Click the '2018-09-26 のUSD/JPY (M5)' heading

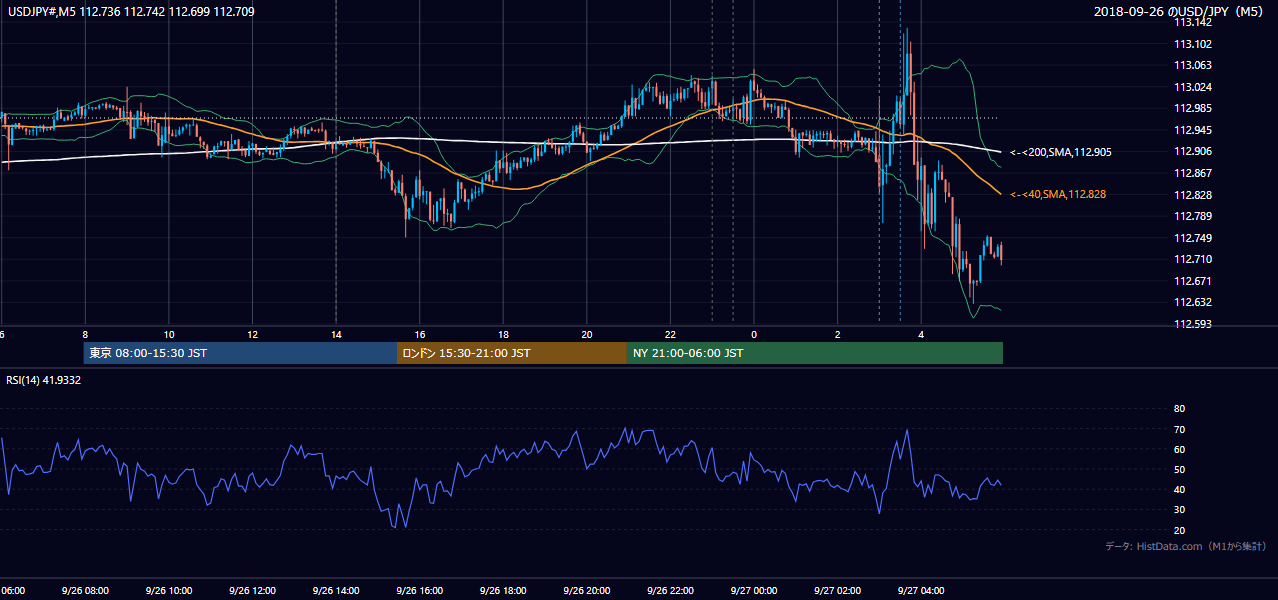pyautogui.click(x=1179, y=12)
